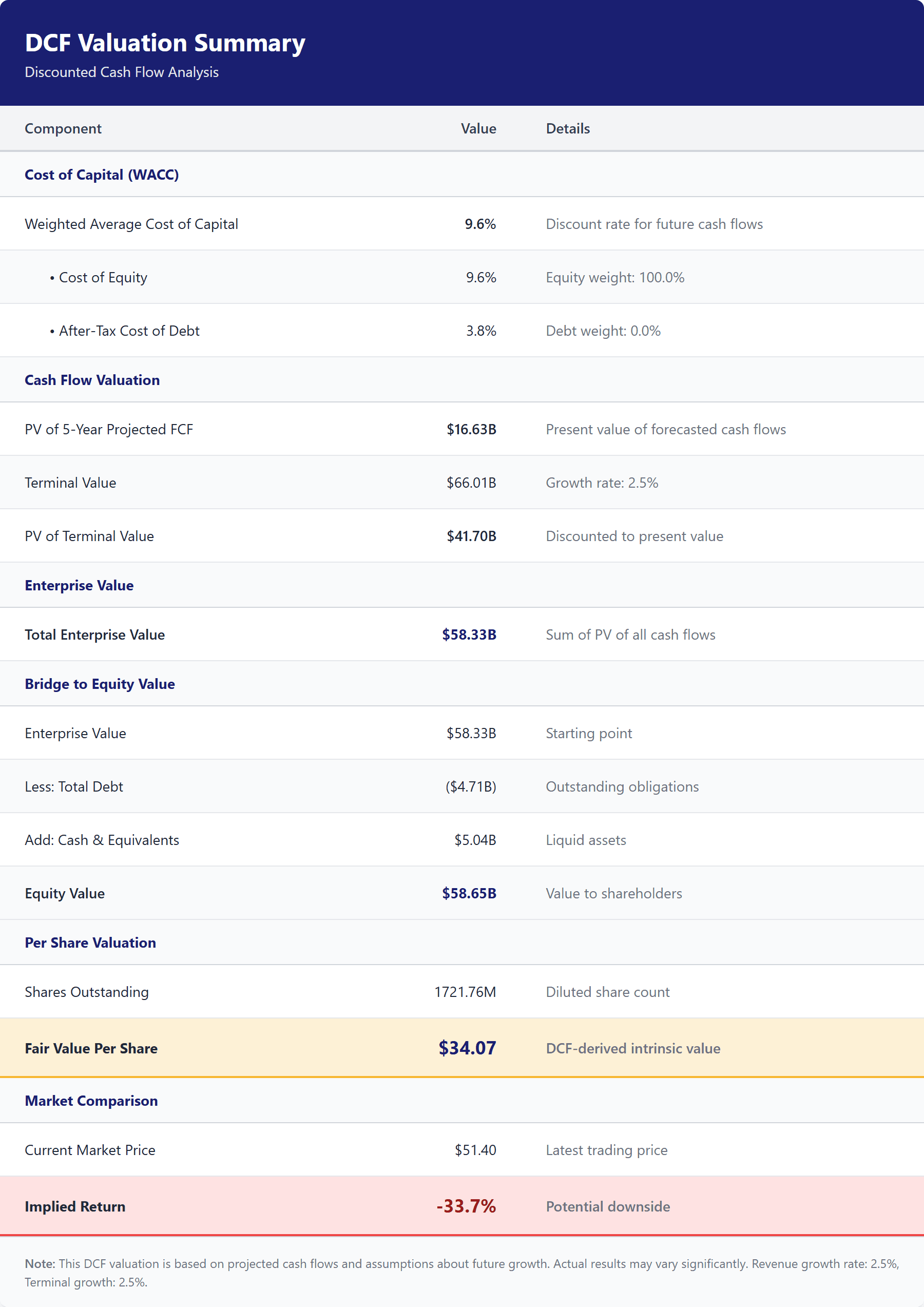Click the Latest trading price detail

click(607, 1150)
